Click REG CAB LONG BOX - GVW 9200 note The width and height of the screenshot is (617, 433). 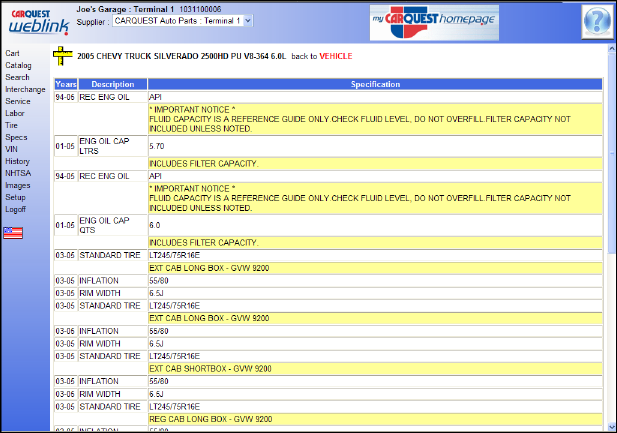click(375, 419)
